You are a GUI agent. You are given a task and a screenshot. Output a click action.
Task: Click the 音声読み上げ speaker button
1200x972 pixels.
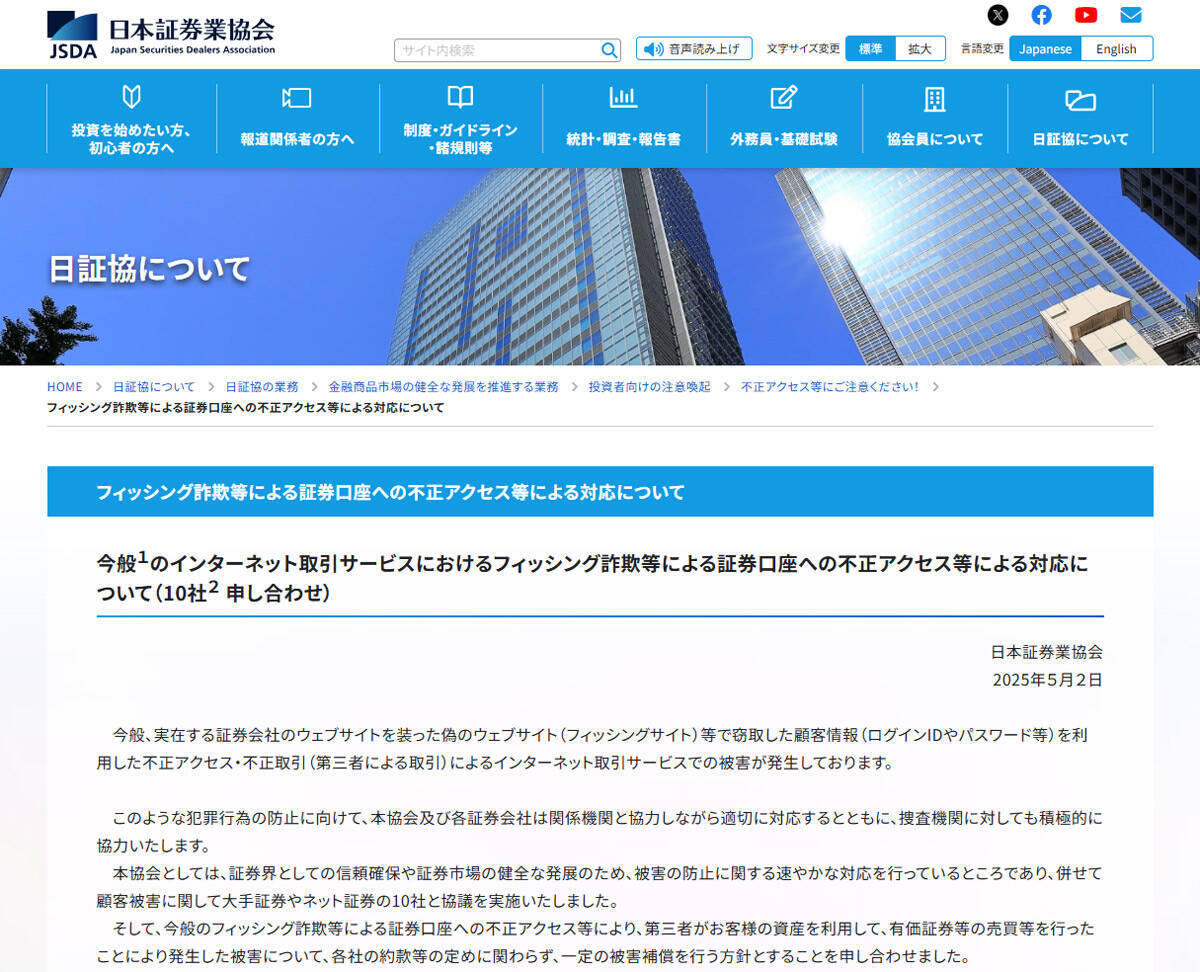click(694, 49)
